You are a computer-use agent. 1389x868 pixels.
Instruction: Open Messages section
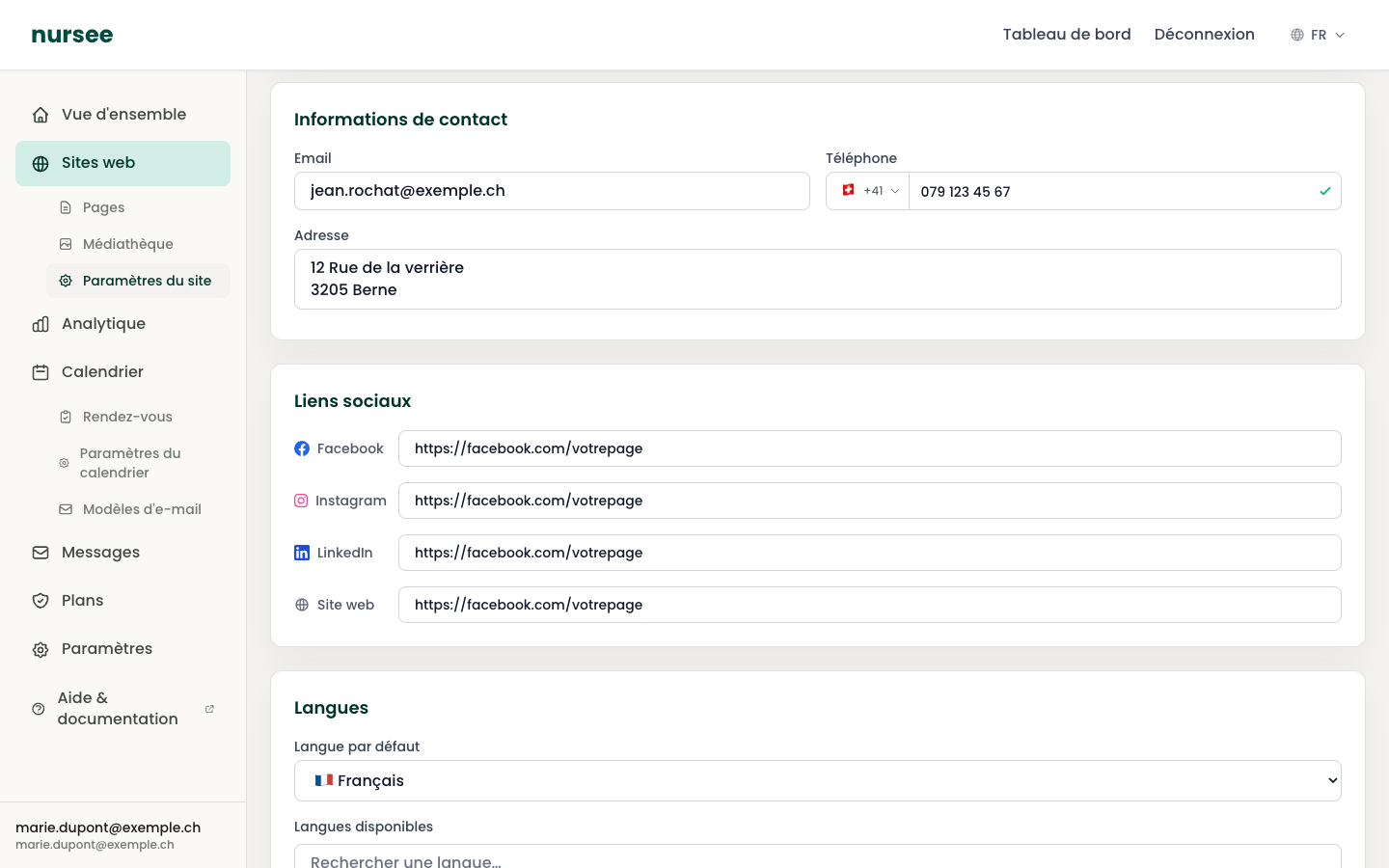[x=123, y=553]
